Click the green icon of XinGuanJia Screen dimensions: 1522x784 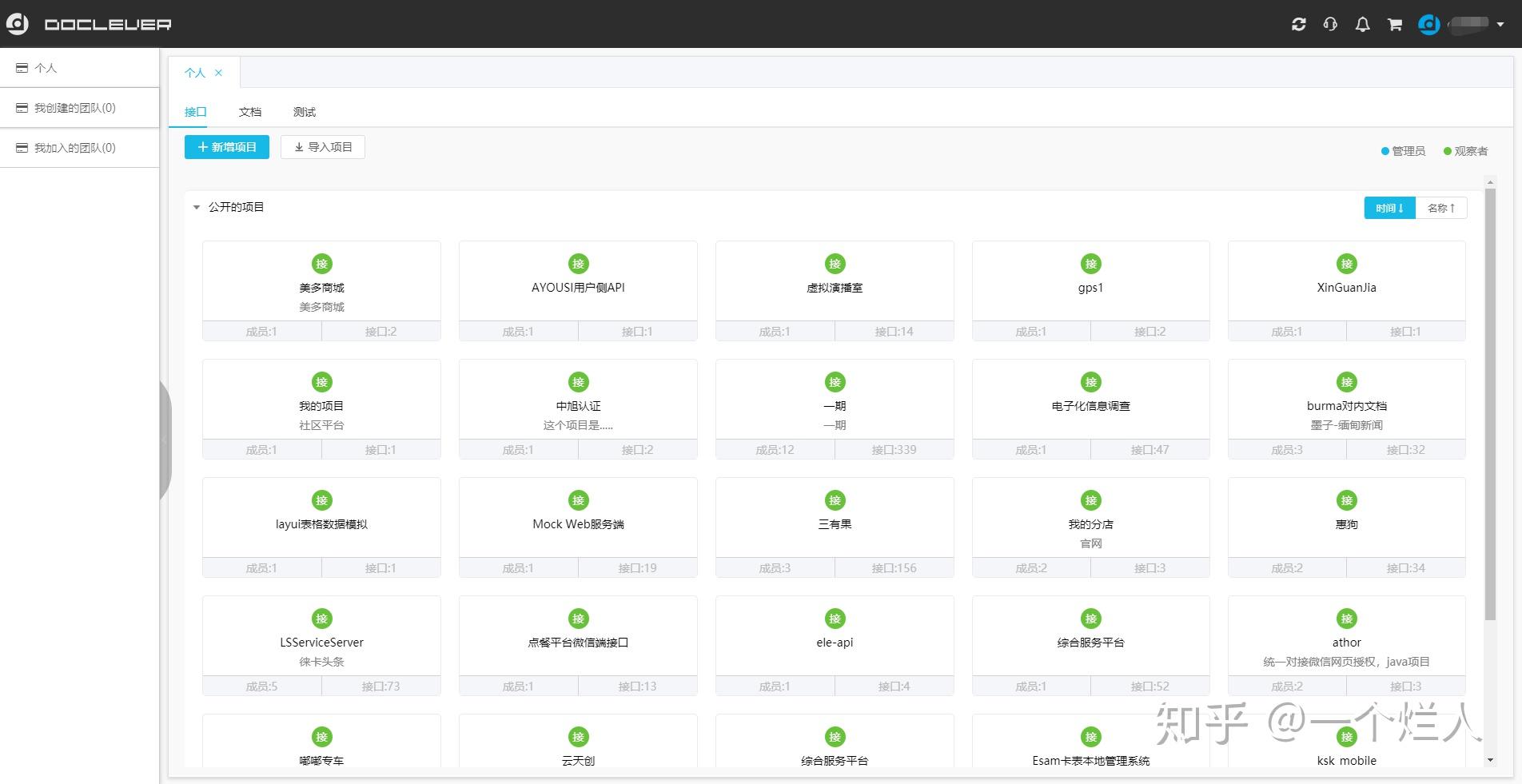(x=1346, y=264)
